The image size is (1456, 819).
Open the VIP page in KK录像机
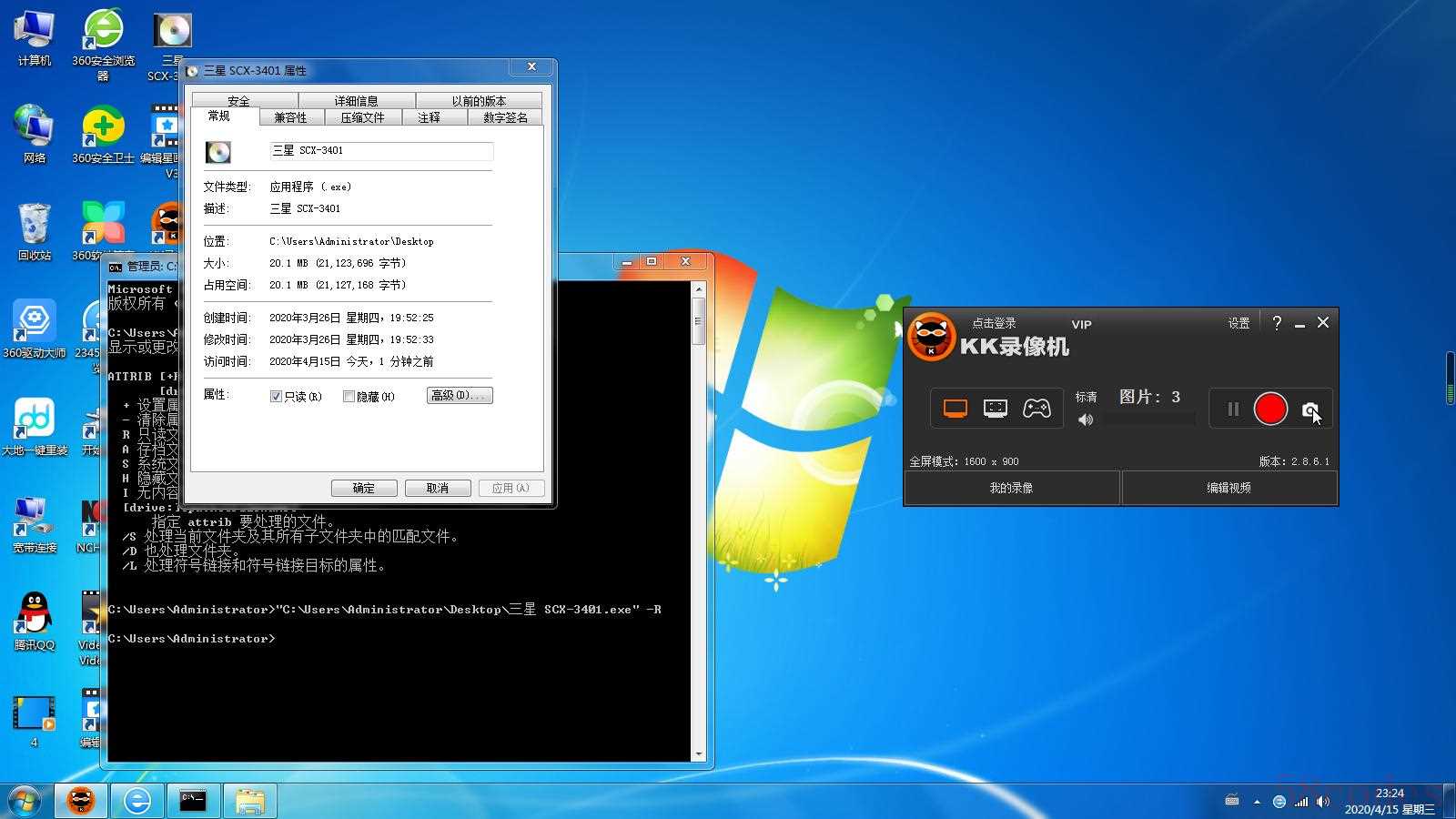[x=1081, y=324]
